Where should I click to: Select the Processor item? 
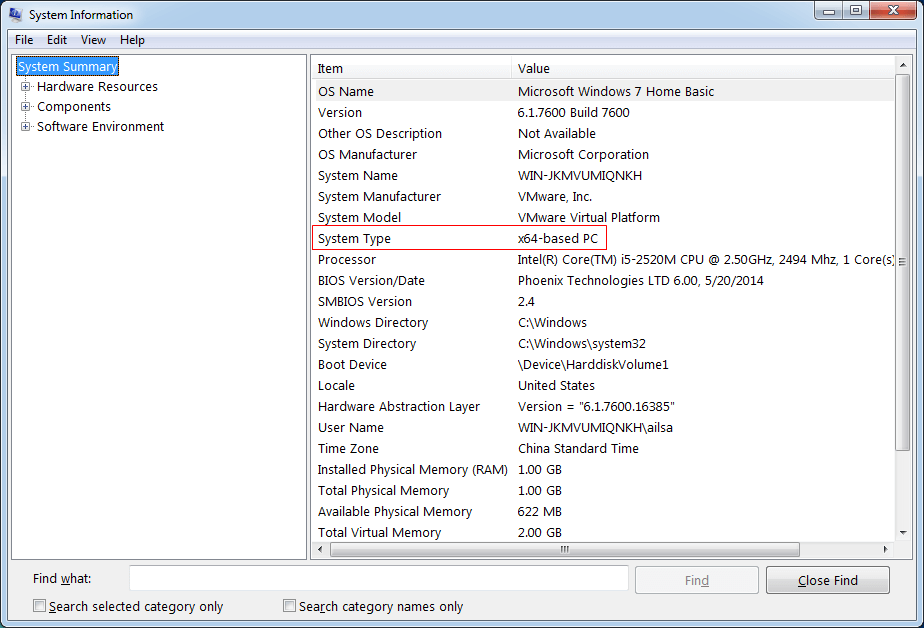346,260
